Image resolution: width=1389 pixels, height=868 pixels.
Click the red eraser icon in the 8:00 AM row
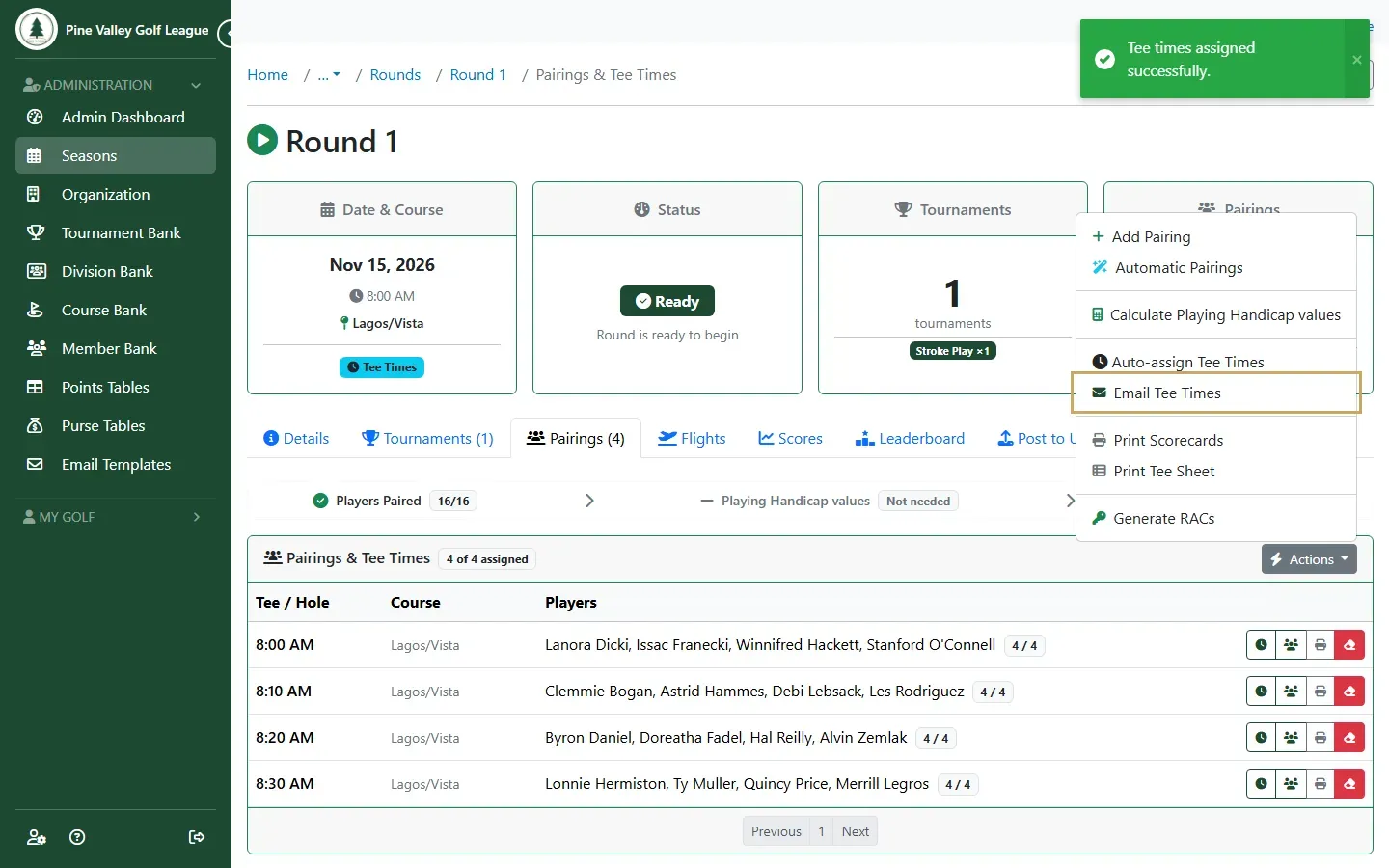tap(1349, 645)
